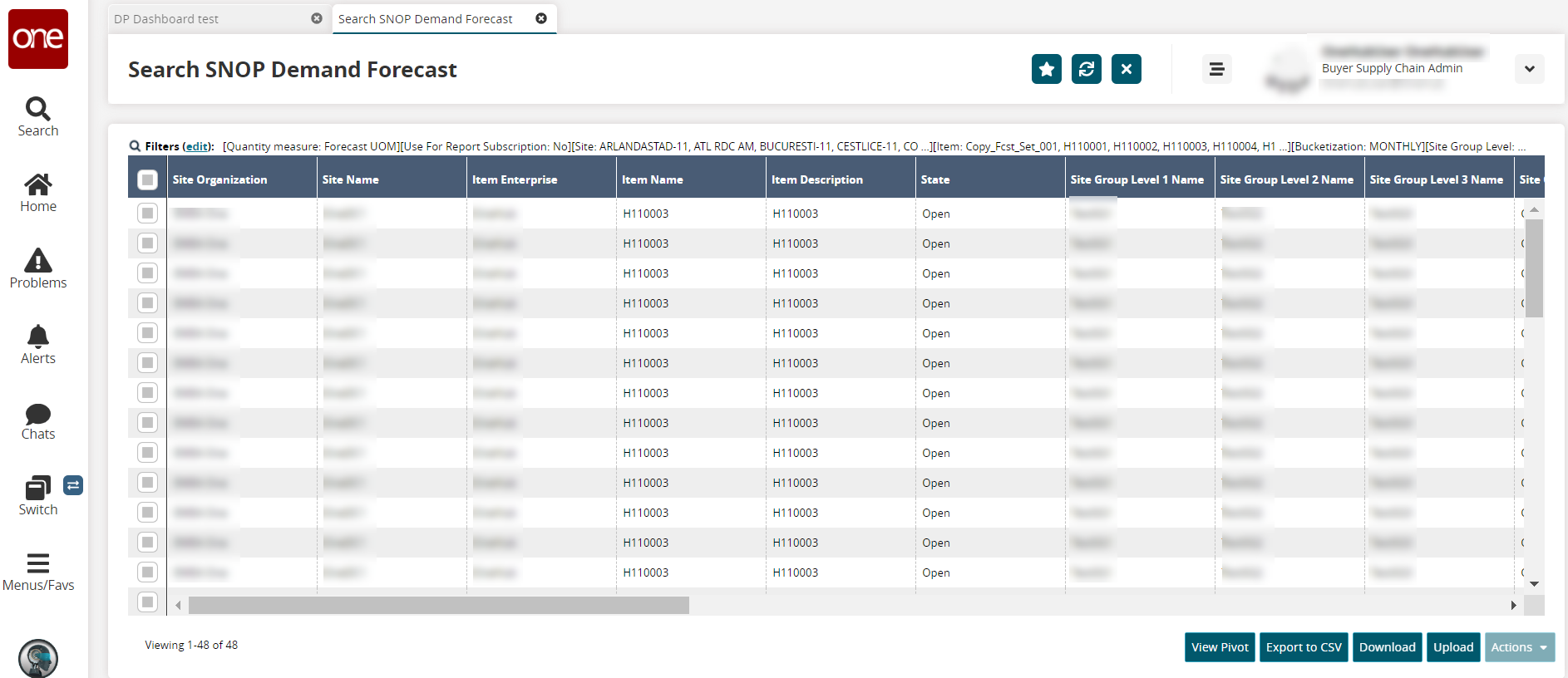Click the horizontal scrollbar of the table
Screen dimensions: 1568x678
[x=438, y=606]
